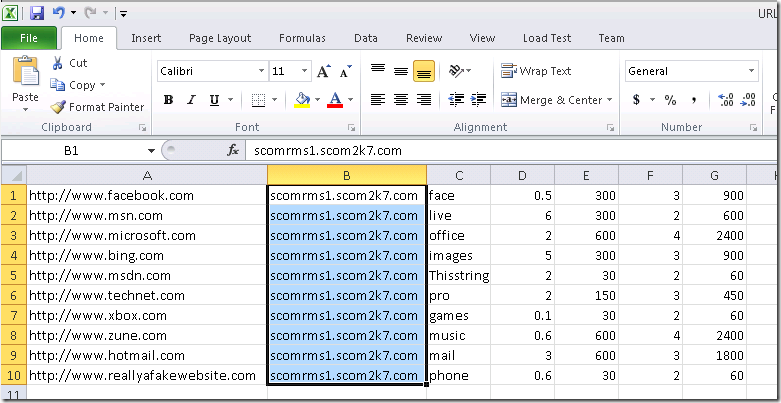781x403 pixels.
Task: Activate the Format Painter brush
Action: (98, 107)
